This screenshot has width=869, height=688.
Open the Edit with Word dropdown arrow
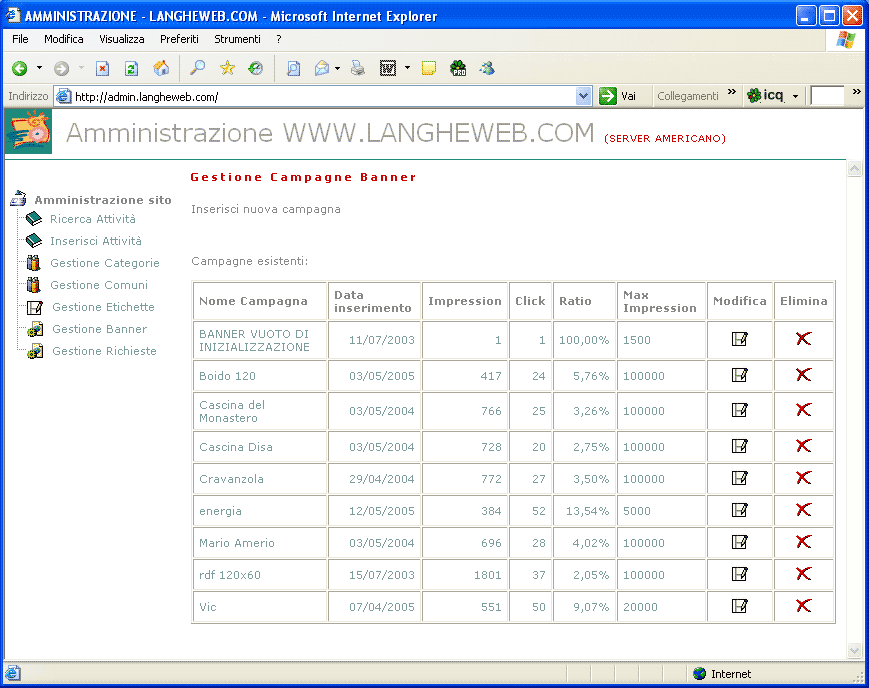pyautogui.click(x=407, y=68)
